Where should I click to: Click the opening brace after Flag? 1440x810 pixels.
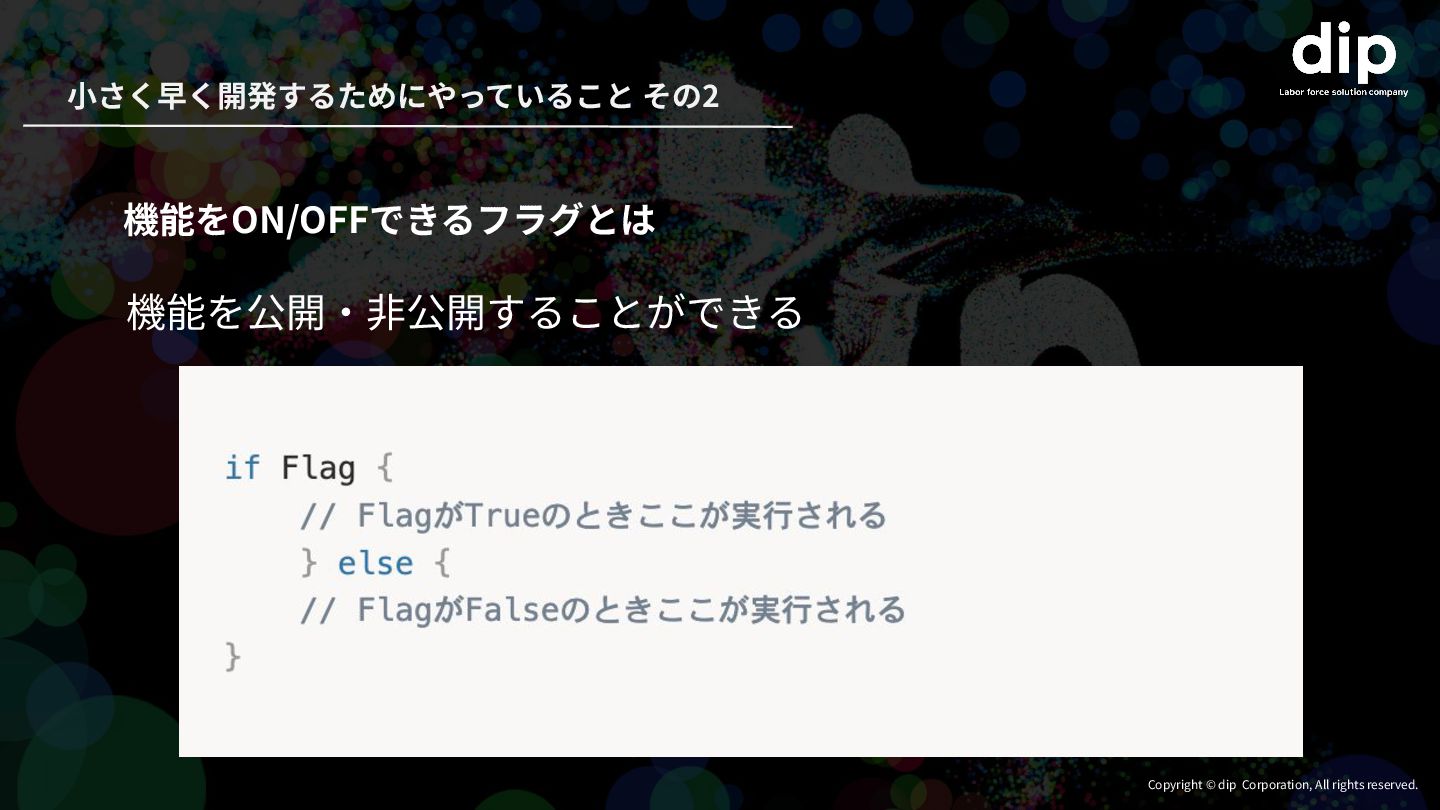386,468
